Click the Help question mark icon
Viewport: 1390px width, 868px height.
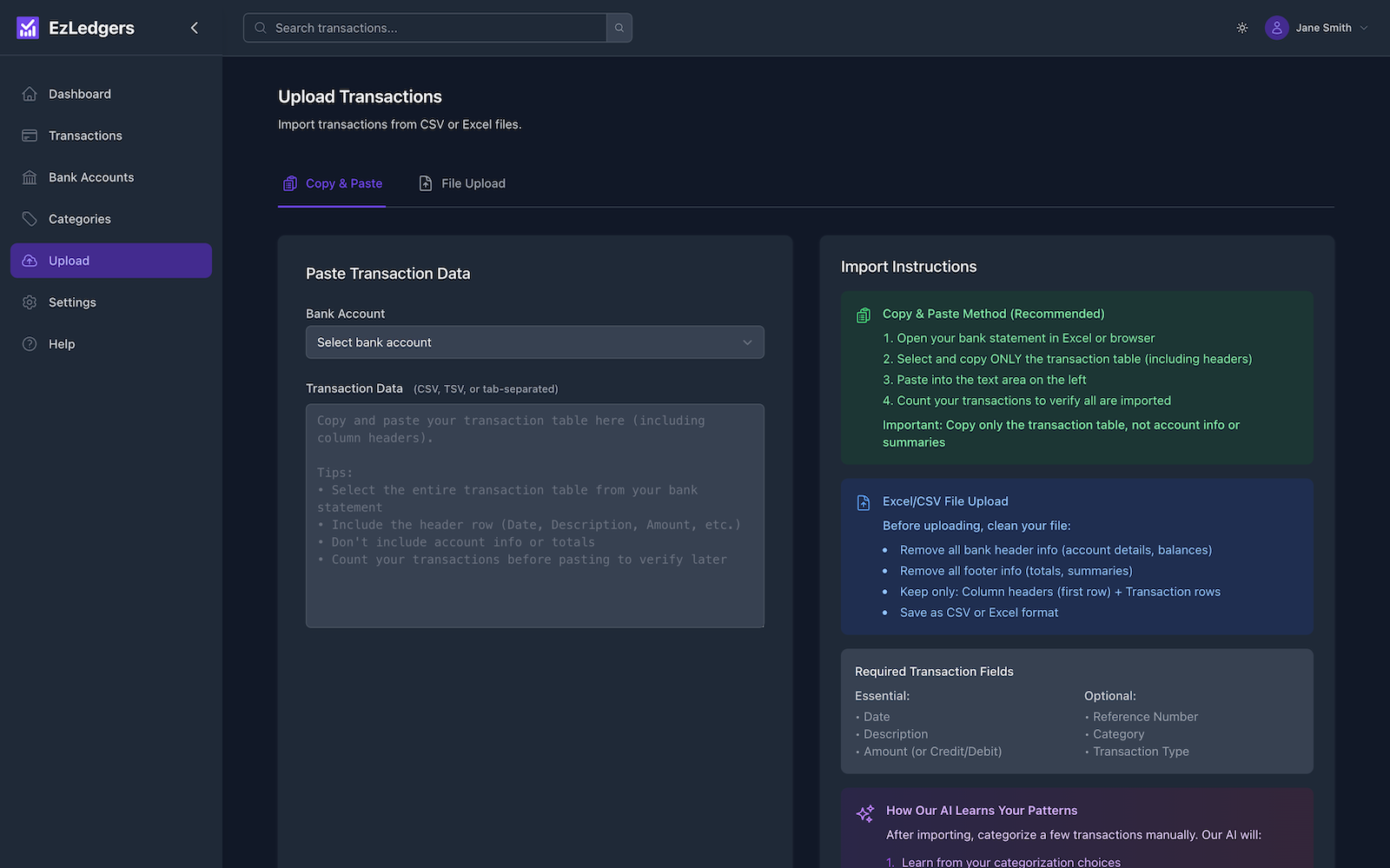(30, 344)
